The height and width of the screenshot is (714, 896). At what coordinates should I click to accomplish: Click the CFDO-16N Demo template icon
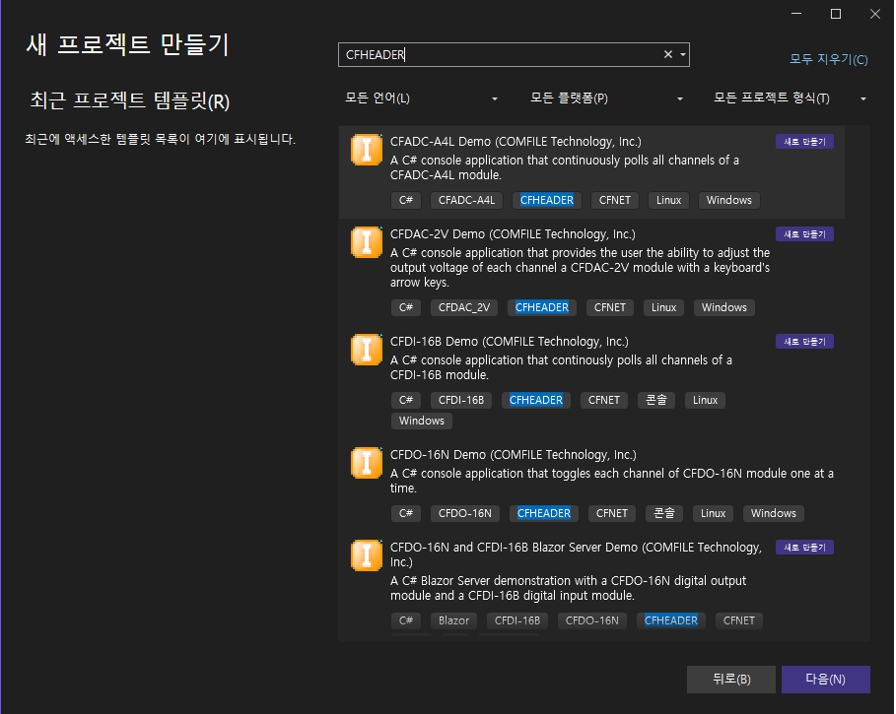367,463
